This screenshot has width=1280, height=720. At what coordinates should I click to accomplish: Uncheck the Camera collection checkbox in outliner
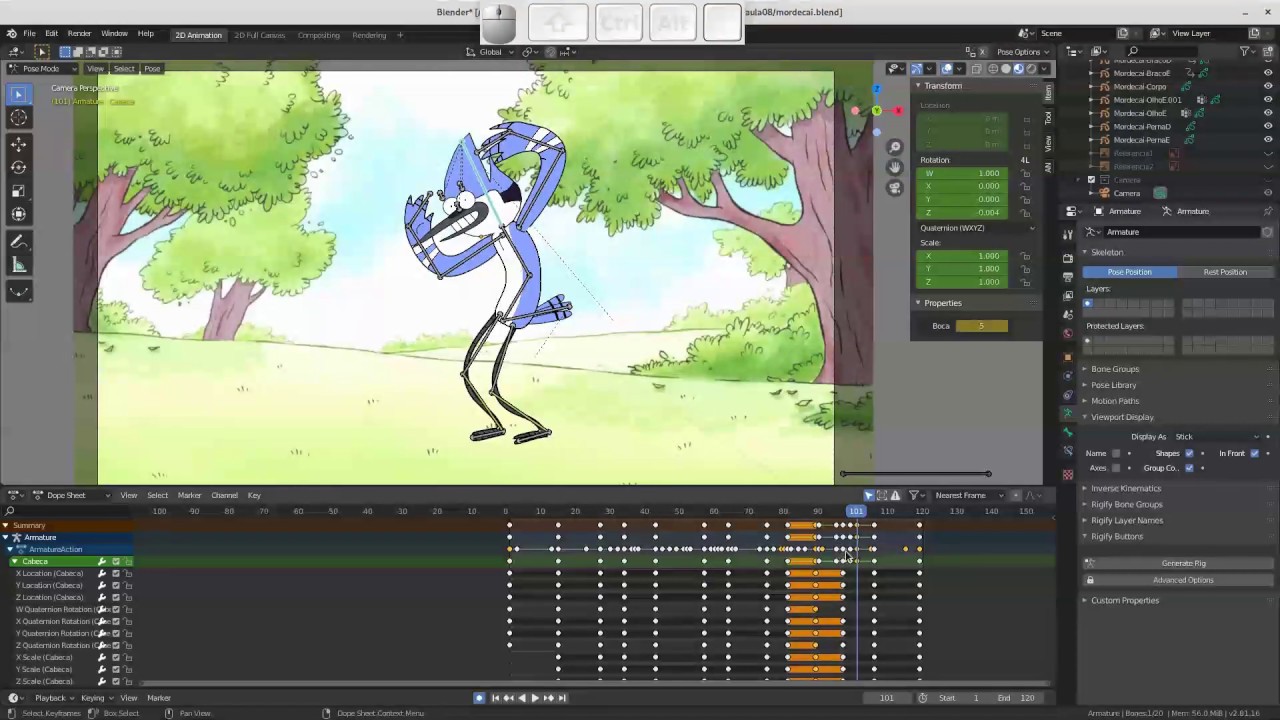pyautogui.click(x=1092, y=180)
